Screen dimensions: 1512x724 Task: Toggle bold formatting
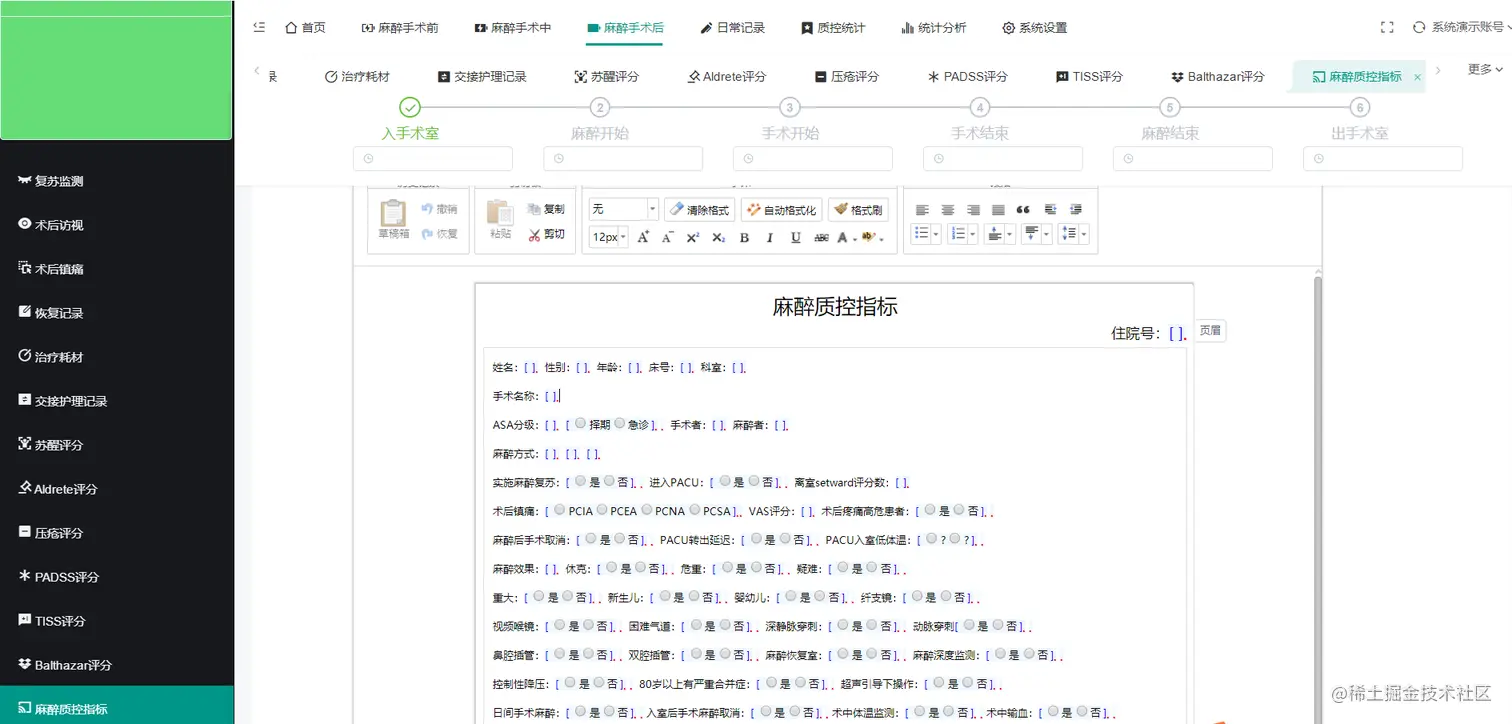tap(744, 237)
